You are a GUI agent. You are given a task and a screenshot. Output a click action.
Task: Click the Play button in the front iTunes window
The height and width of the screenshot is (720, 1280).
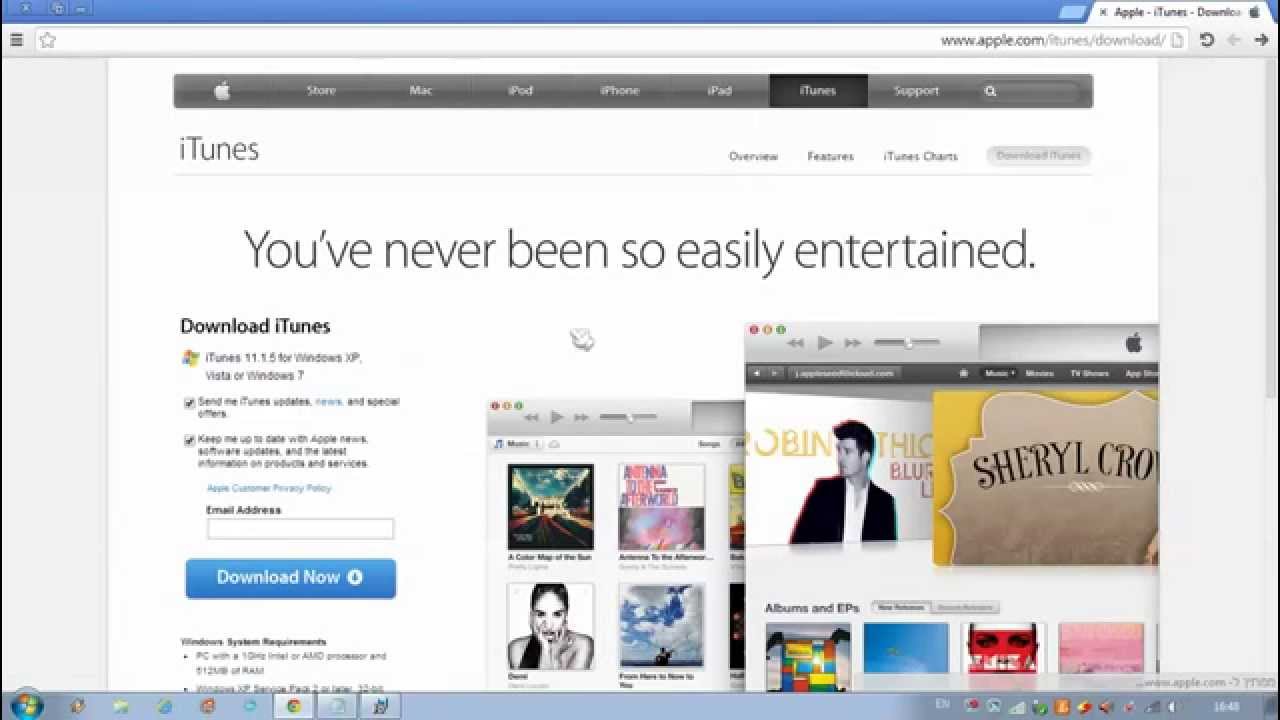coord(825,343)
